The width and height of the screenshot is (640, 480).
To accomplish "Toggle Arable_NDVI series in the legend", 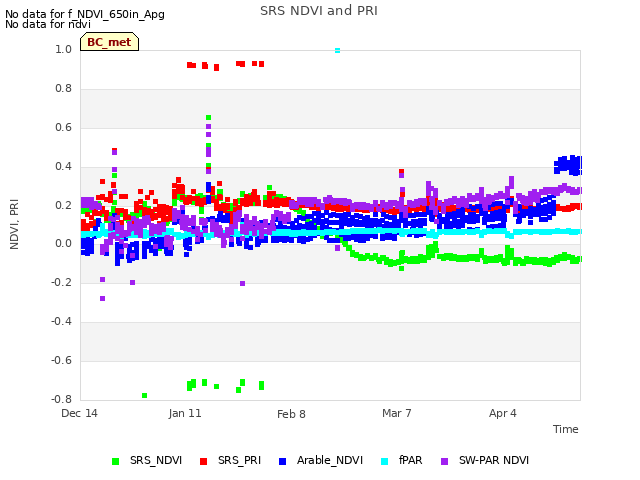I will click(x=320, y=460).
